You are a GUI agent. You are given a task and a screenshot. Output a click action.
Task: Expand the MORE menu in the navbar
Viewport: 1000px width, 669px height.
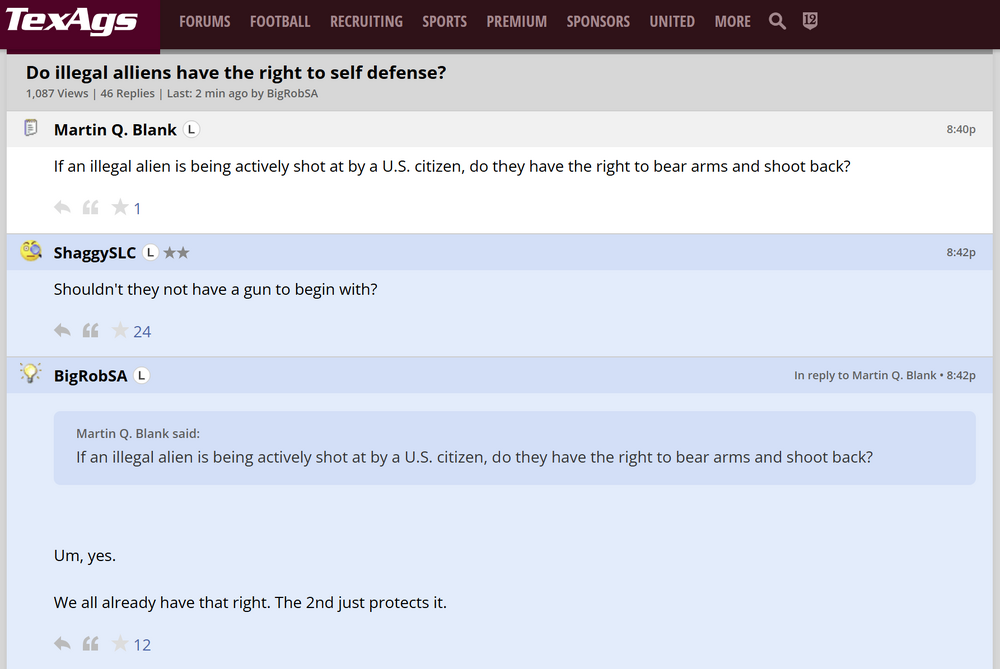click(732, 21)
